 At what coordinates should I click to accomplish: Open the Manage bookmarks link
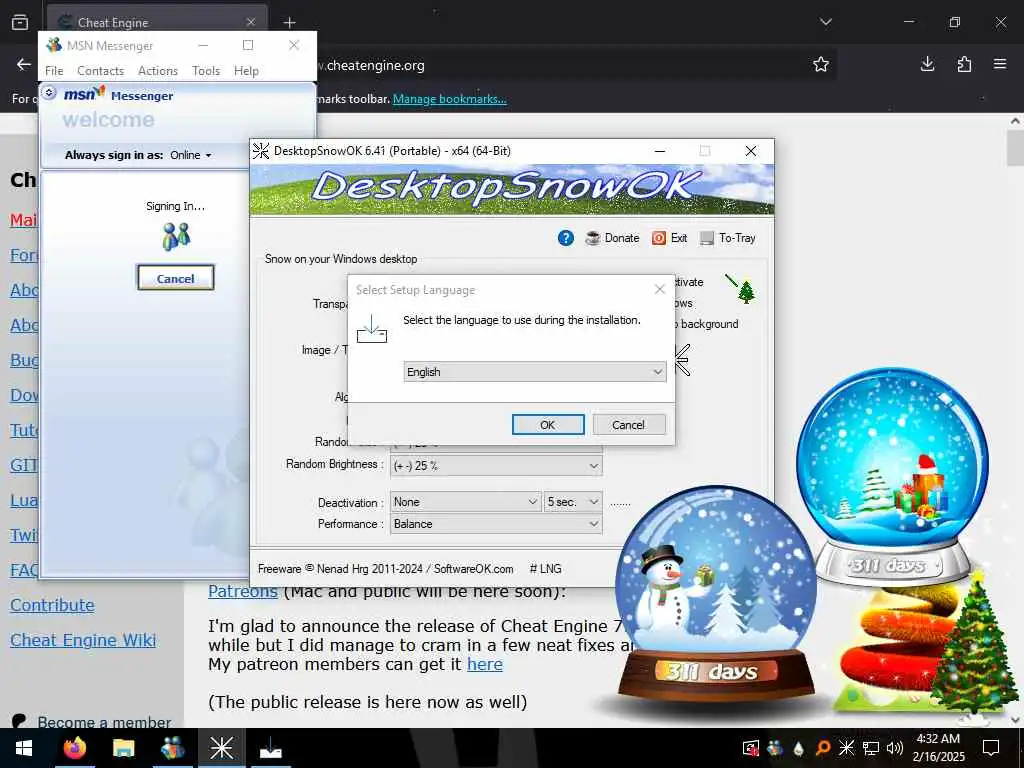[x=449, y=99]
